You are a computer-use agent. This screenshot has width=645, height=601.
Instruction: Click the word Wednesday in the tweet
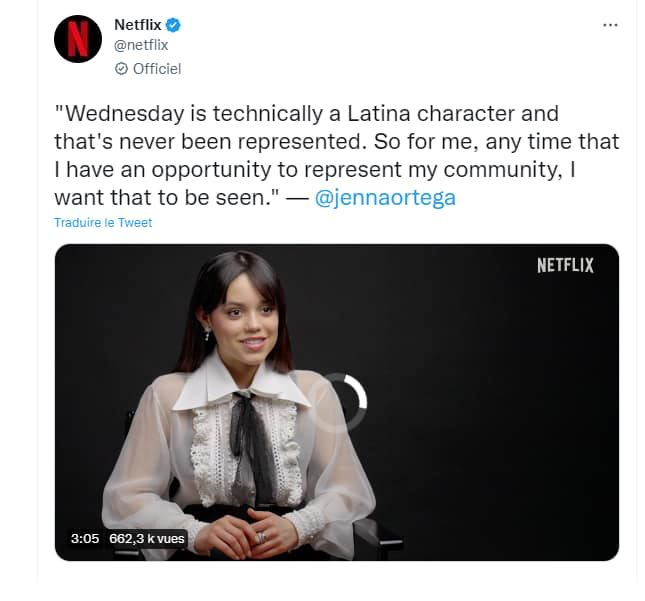(125, 114)
